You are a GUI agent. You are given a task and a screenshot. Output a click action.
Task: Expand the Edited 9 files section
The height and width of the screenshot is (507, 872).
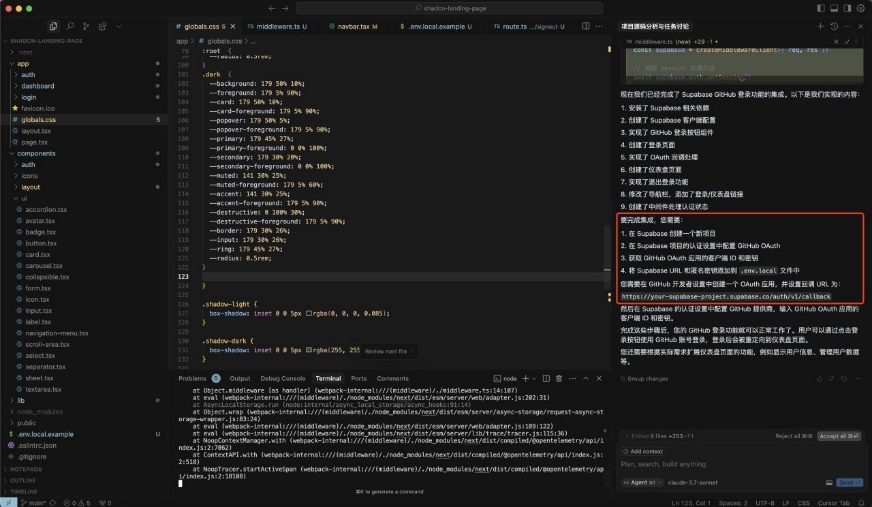tap(652, 435)
